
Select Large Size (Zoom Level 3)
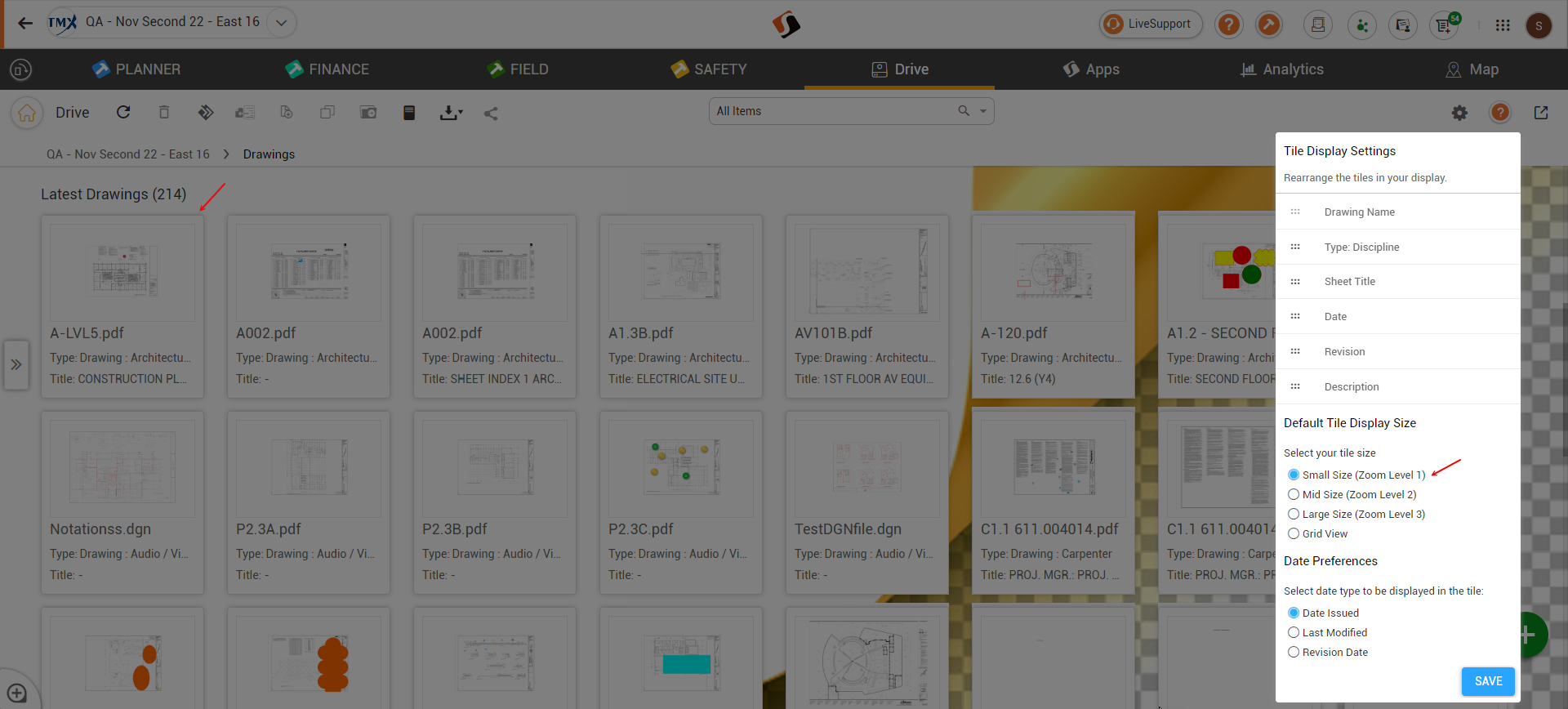point(1294,514)
